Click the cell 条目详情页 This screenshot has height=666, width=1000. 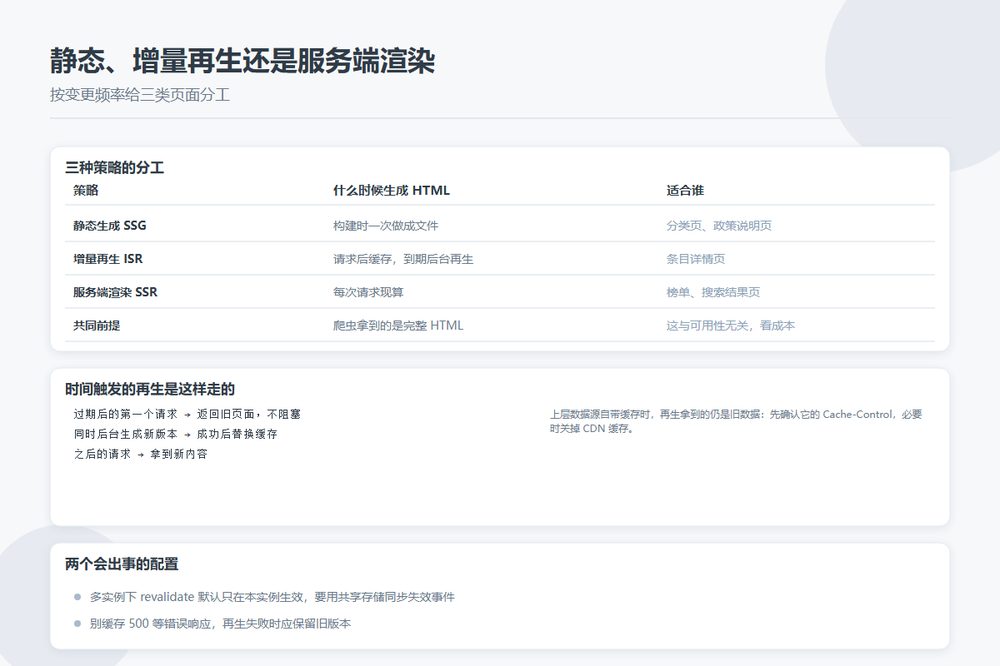point(696,258)
